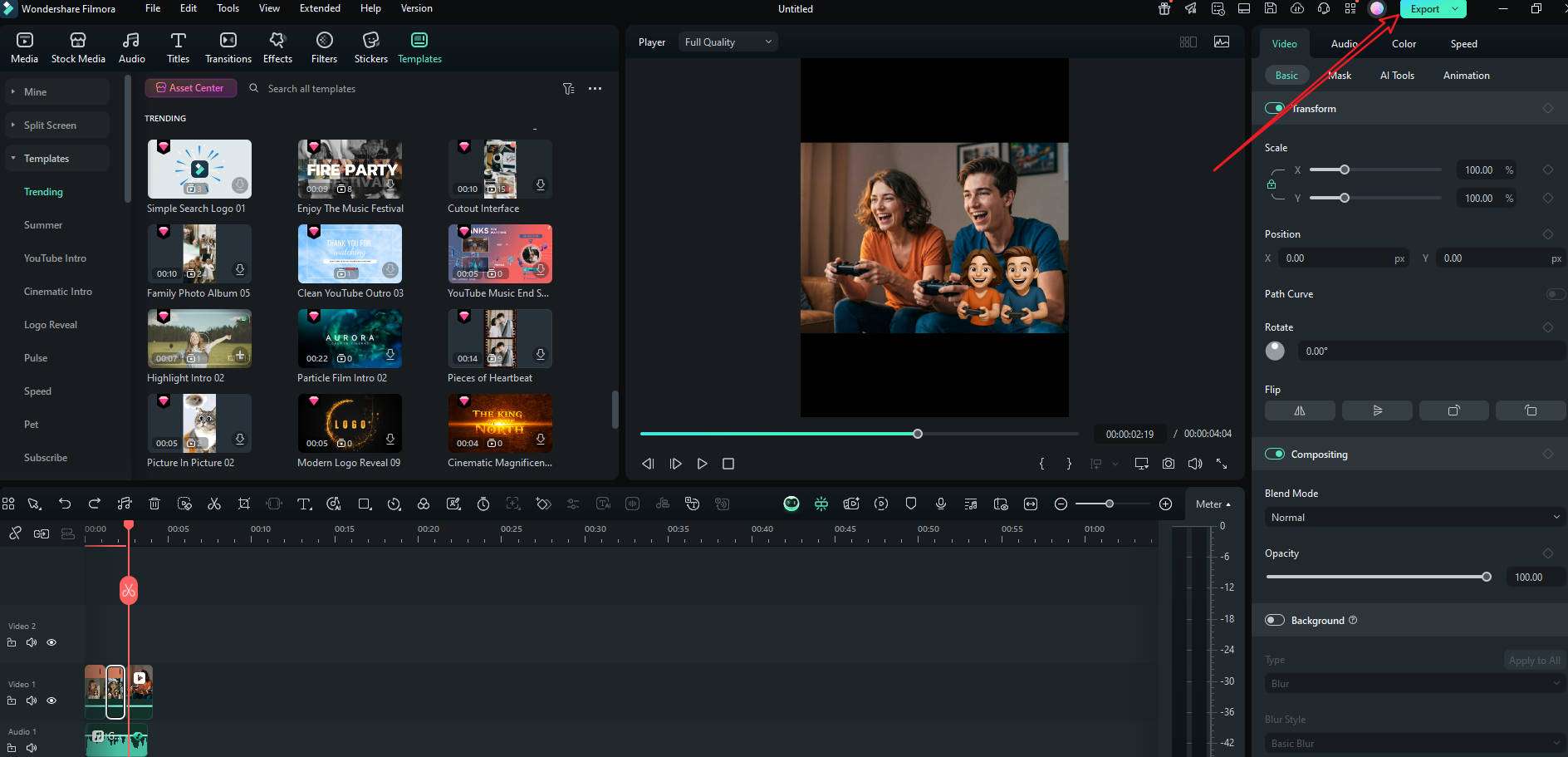Enter fullscreen preview with expand icon
This screenshot has width=1568, height=757.
(1222, 464)
